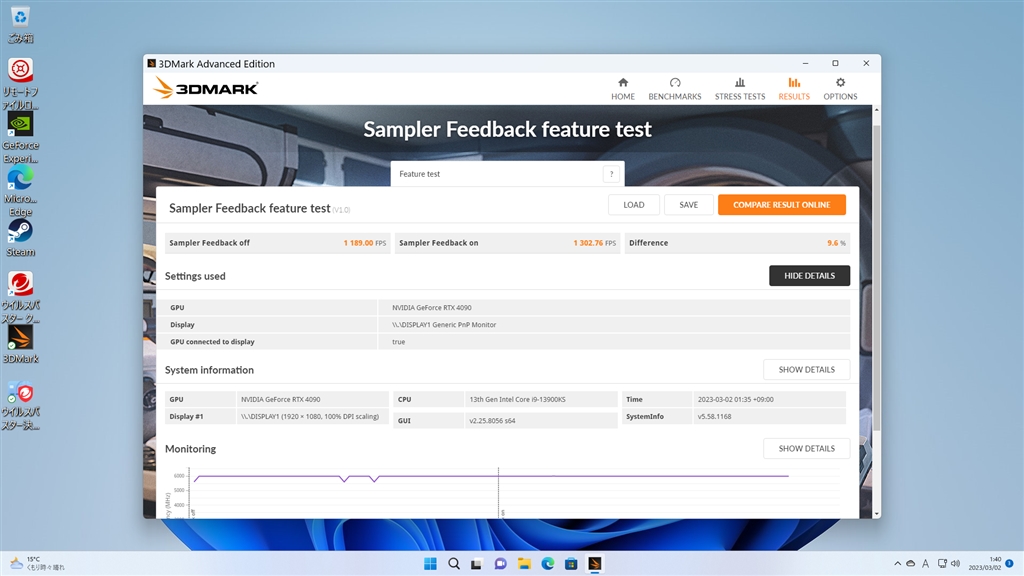The image size is (1024, 576).
Task: Select the 3DMark desktop shortcut
Action: click(20, 345)
